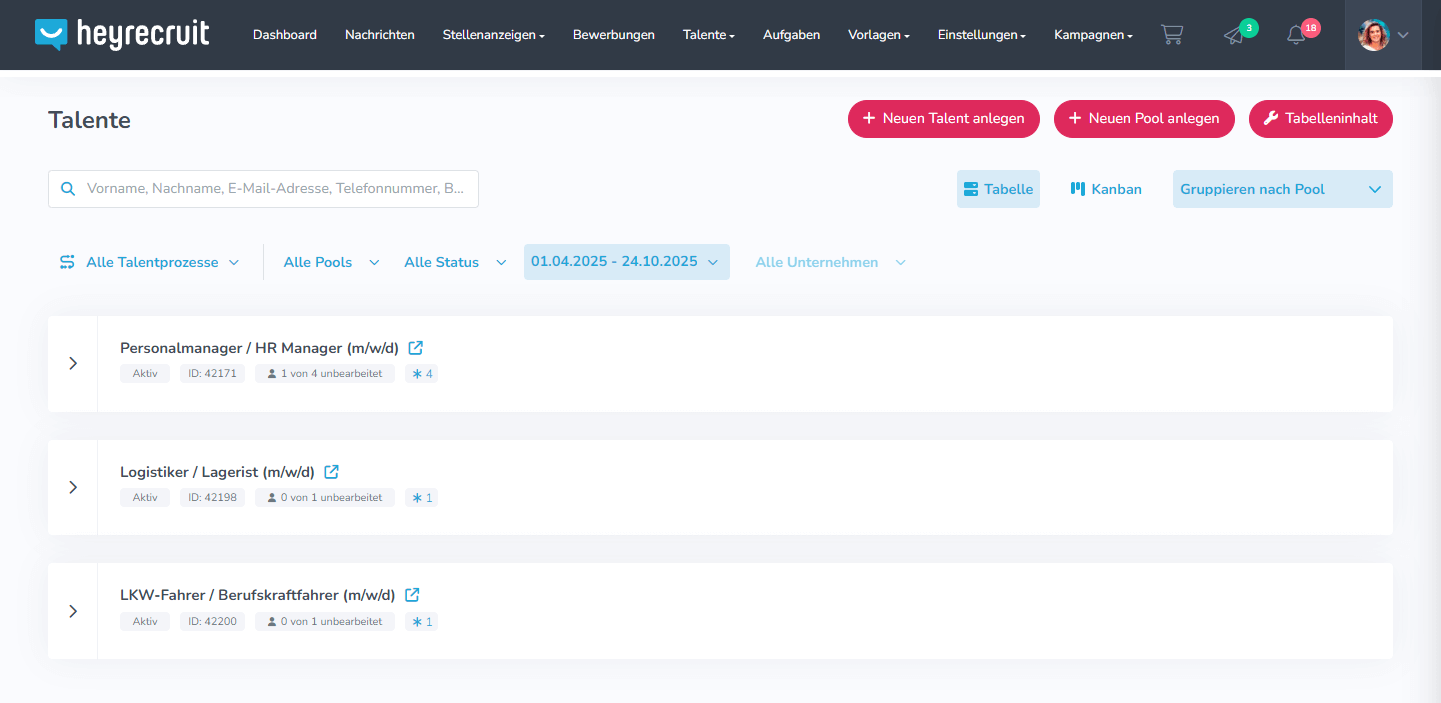Open Logistiker / Lagerist external link icon
The height and width of the screenshot is (703, 1441).
click(x=332, y=472)
